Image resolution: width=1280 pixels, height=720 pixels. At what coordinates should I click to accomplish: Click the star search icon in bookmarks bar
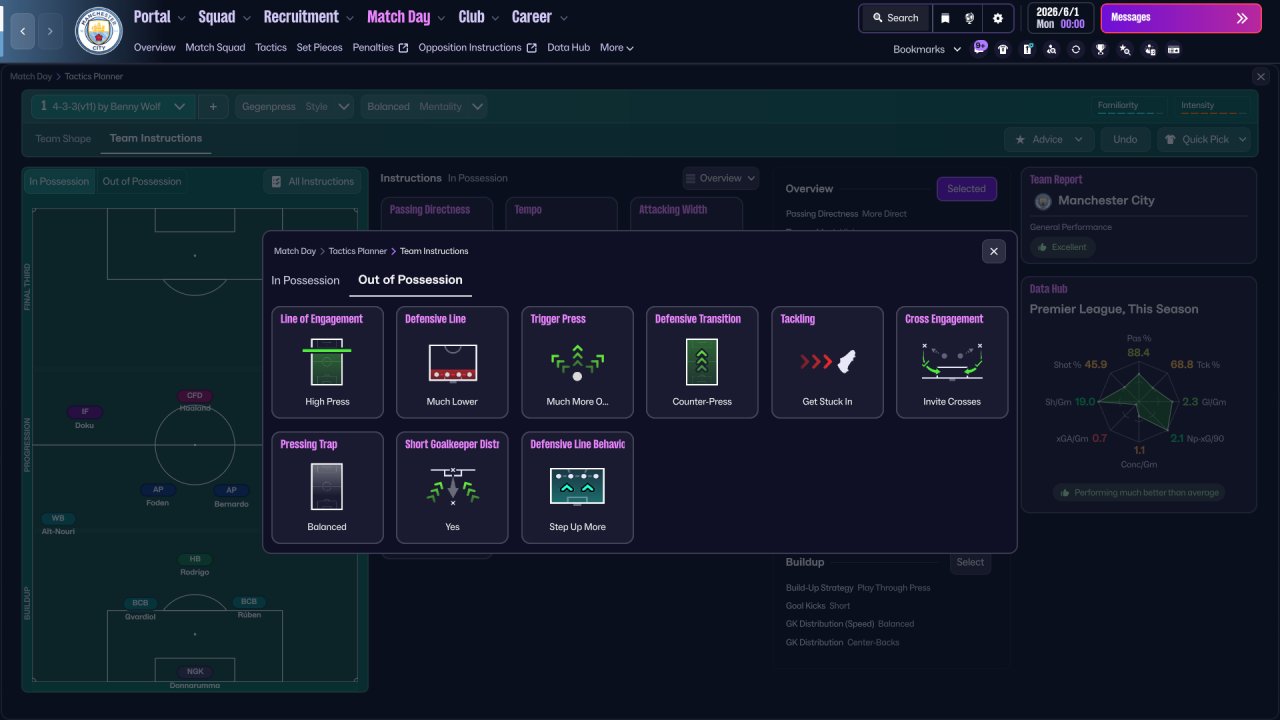coord(1125,49)
